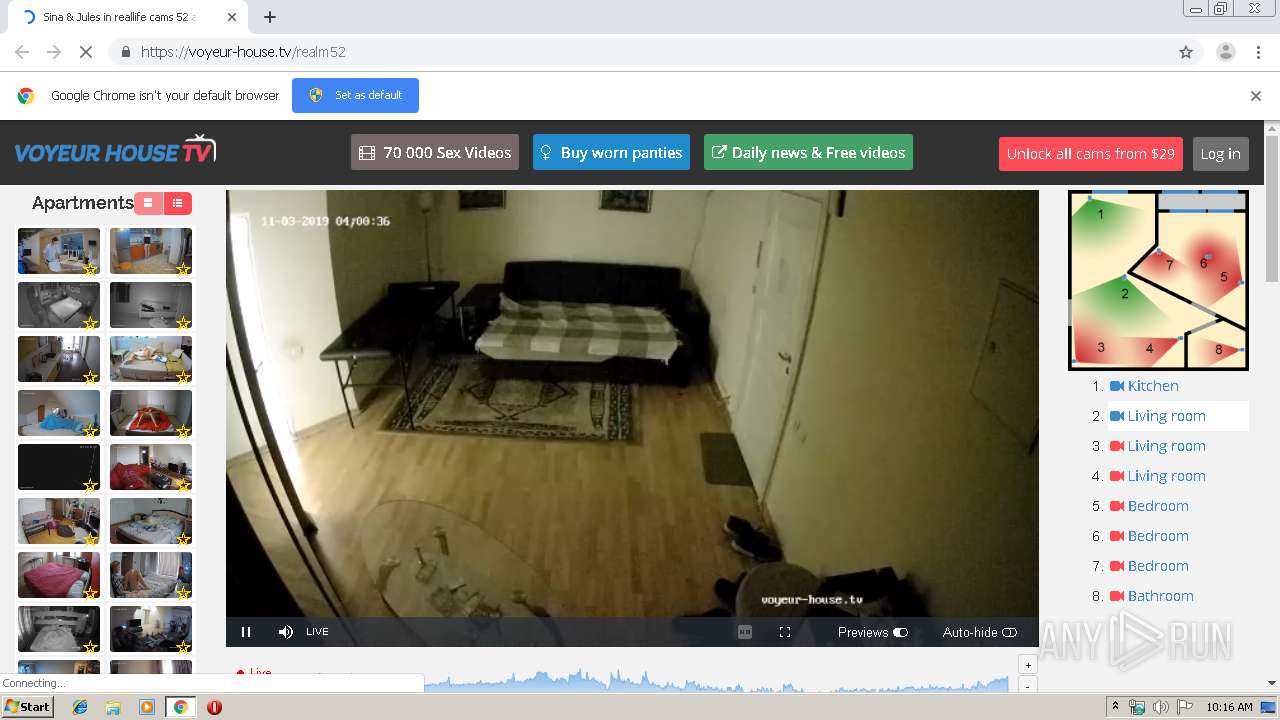
Task: Open File Explorer from taskbar
Action: tap(113, 707)
